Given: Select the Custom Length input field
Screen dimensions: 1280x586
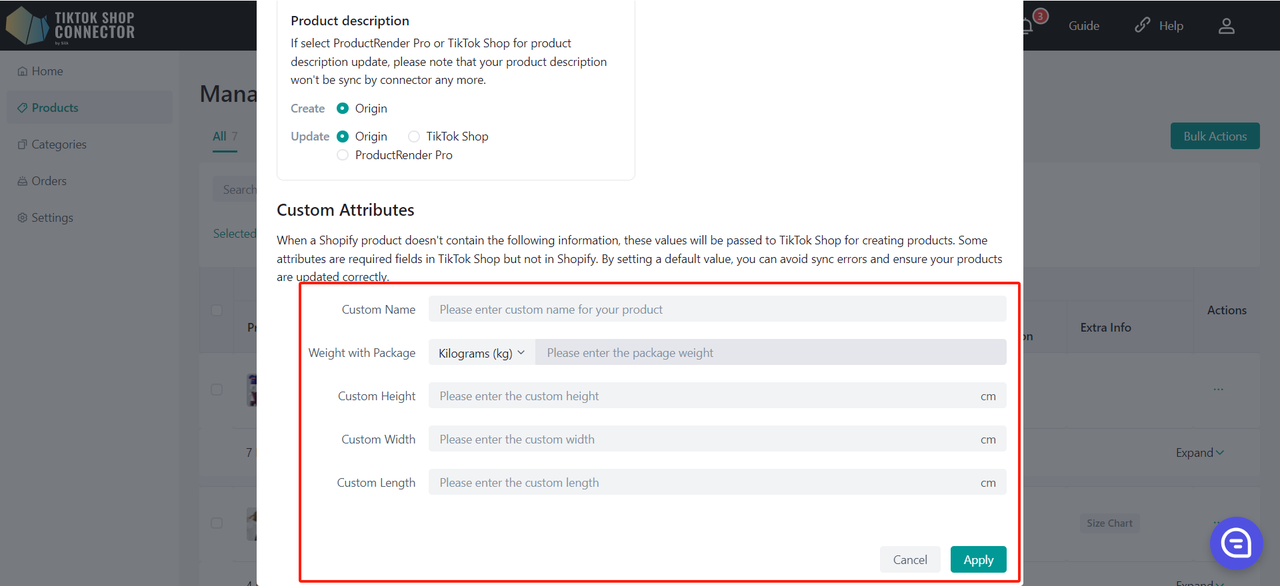Looking at the screenshot, I should (x=718, y=482).
